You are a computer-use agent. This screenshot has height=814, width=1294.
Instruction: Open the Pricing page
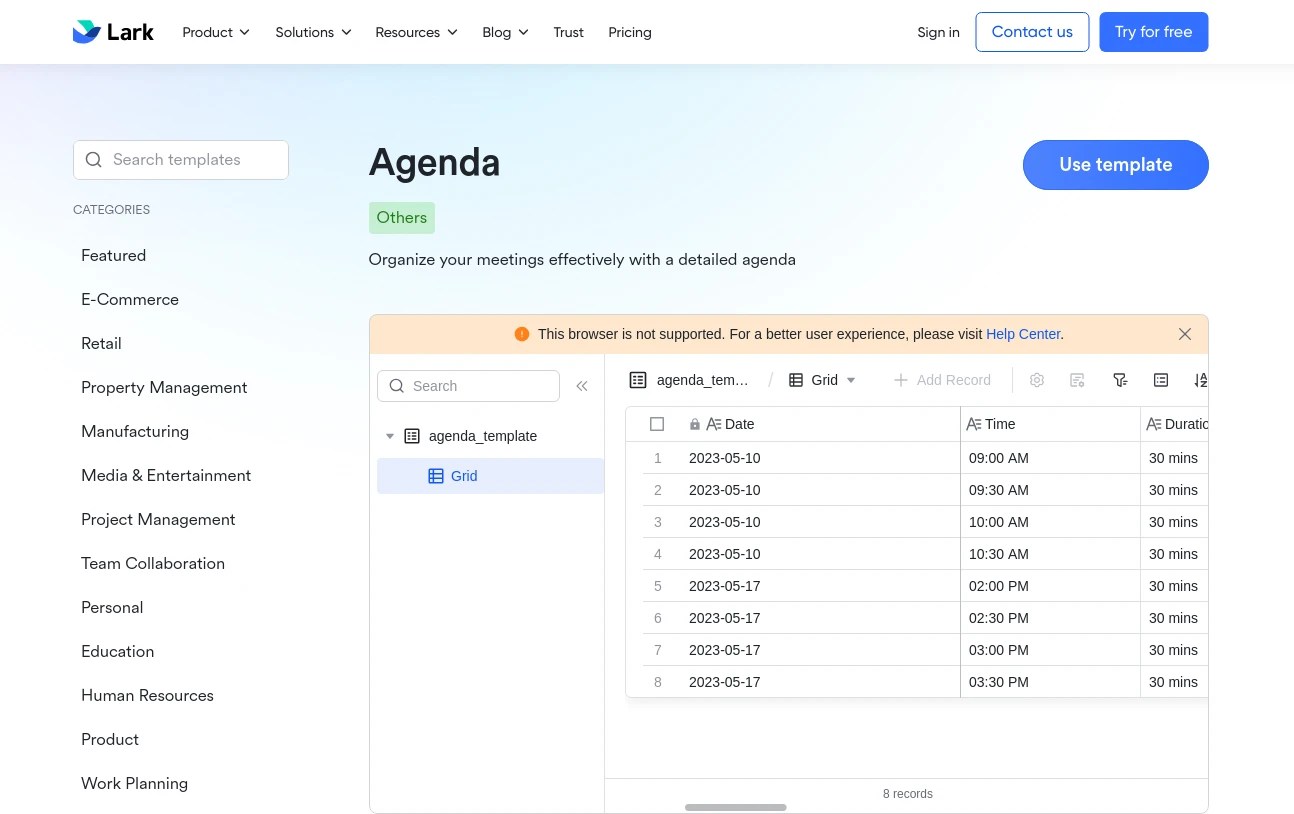[x=630, y=32]
